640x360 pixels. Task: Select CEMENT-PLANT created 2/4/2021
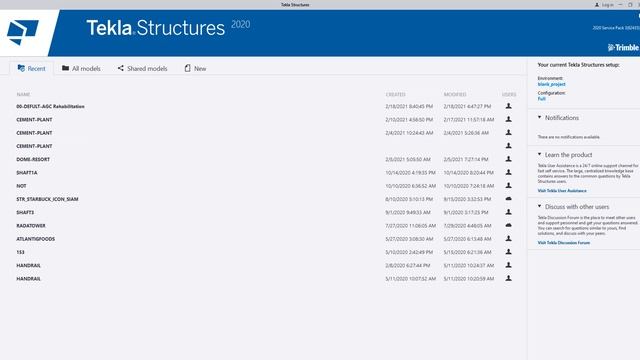266,133
